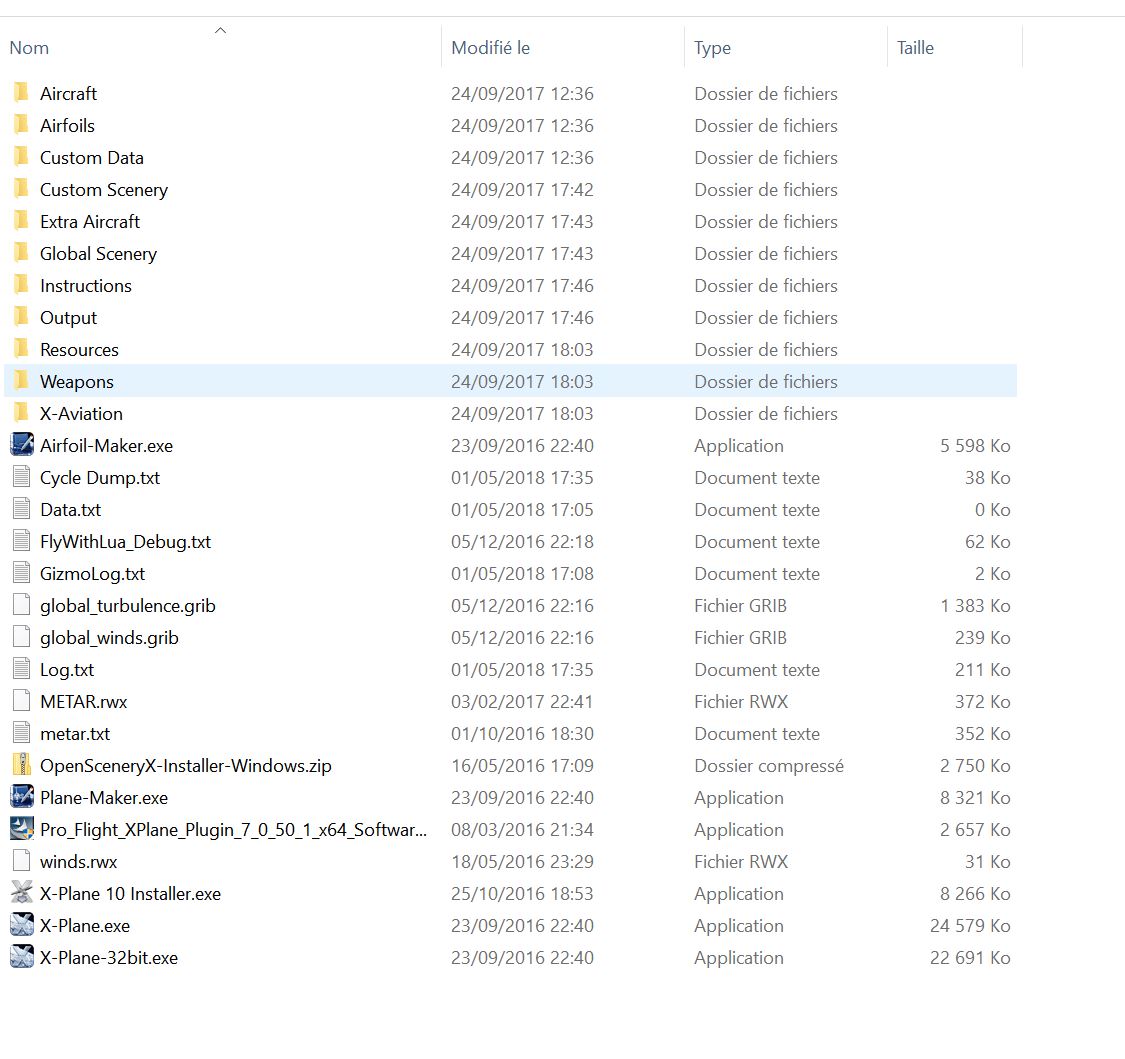Viewport: 1125px width, 1059px height.
Task: Click the FlyWithLua_Debug.txt document icon
Action: click(x=22, y=541)
